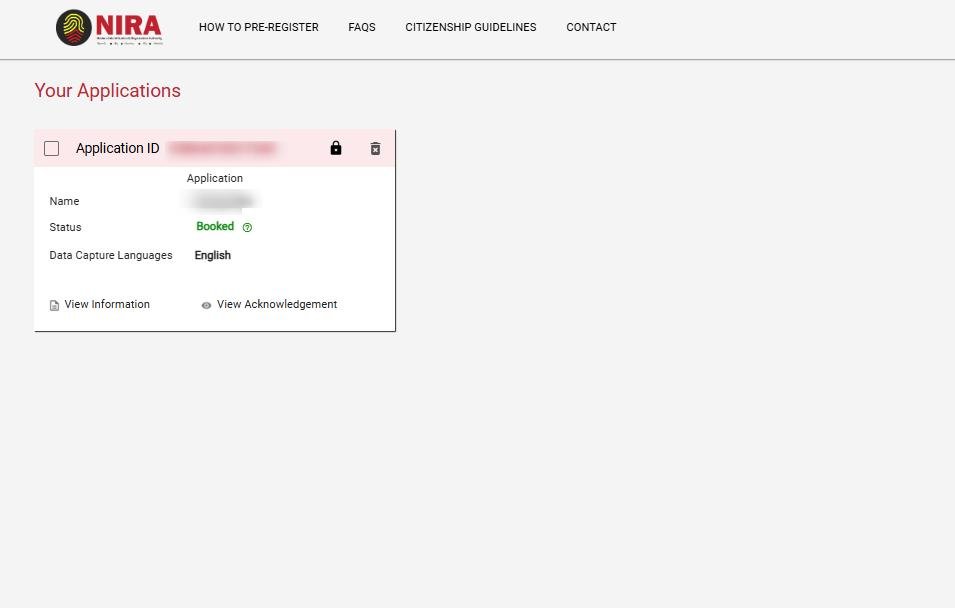Click the padlock icon on the application card
The height and width of the screenshot is (608, 955).
(x=336, y=148)
